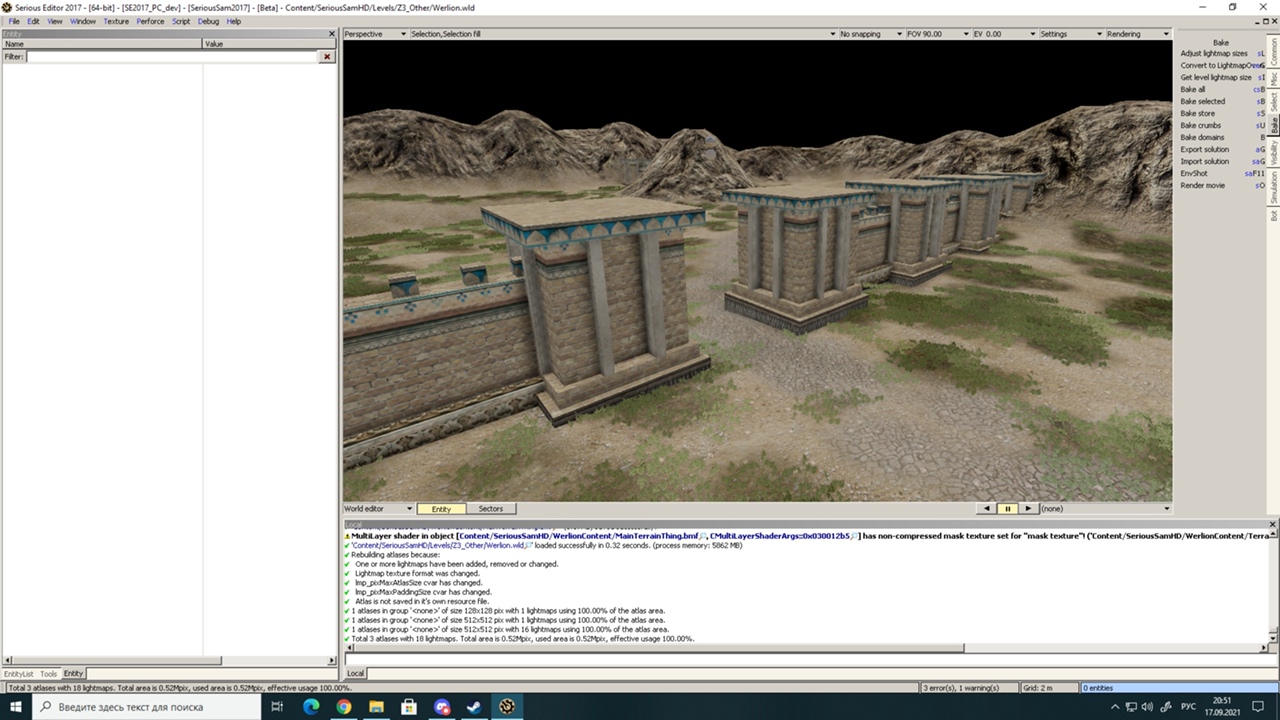Screen dimensions: 1280x720
Task: Toggle Sectors editing mode
Action: (x=491, y=509)
